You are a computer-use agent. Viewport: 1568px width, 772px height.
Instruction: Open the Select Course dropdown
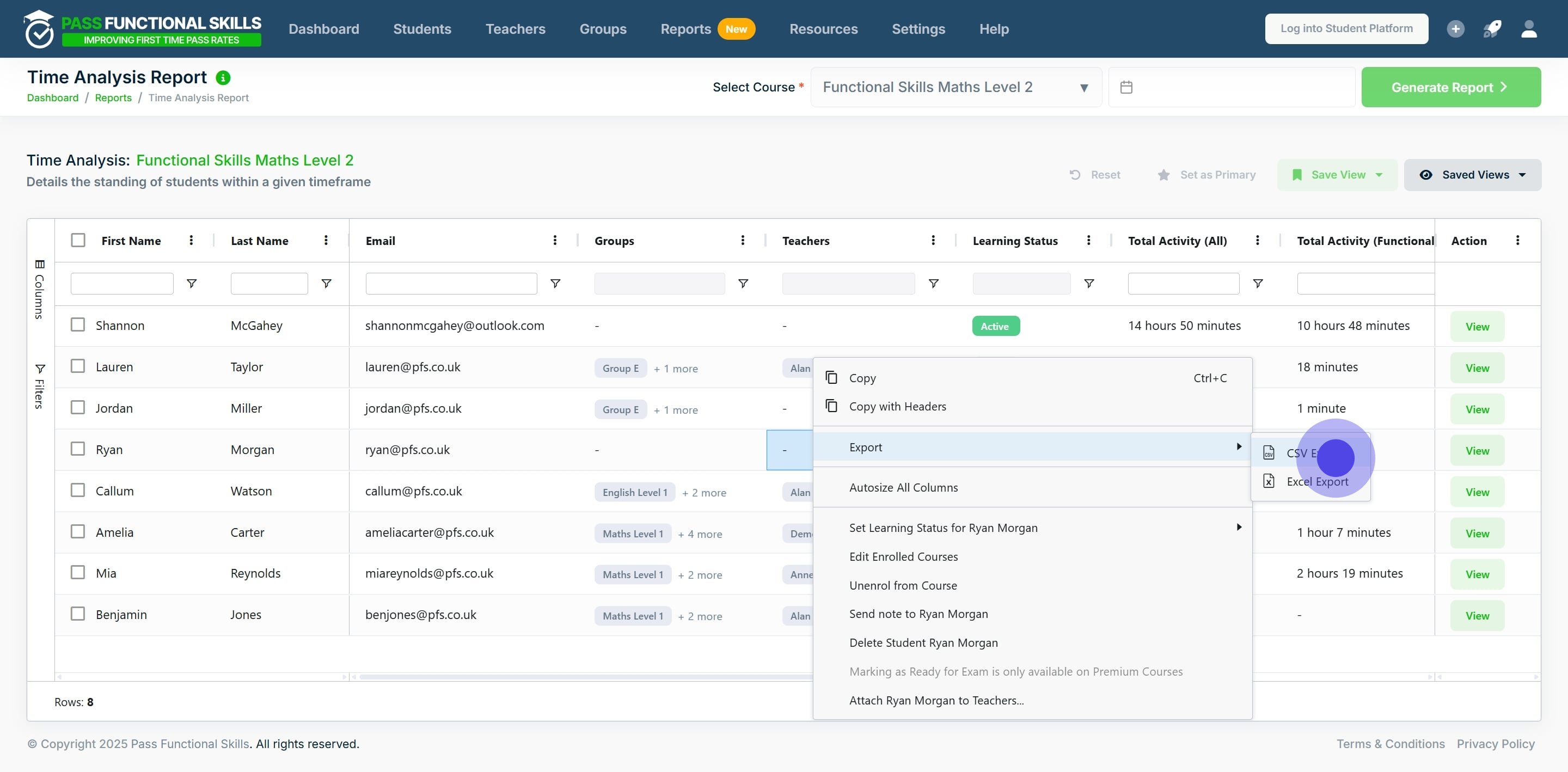coord(955,87)
